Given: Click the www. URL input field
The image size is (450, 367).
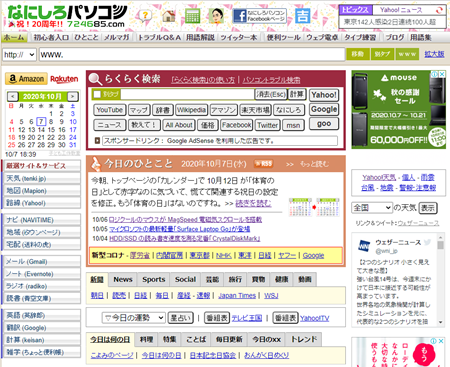Looking at the screenshot, I should 192,55.
